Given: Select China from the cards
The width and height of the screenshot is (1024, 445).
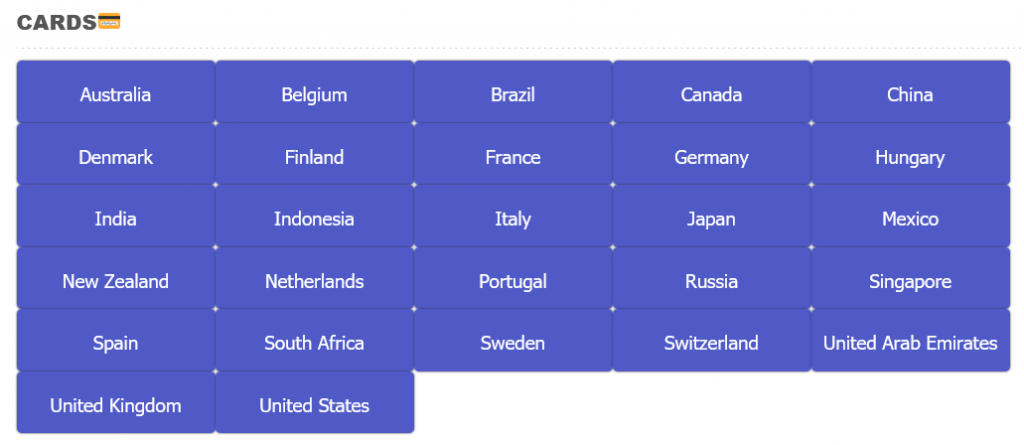Looking at the screenshot, I should pos(910,95).
